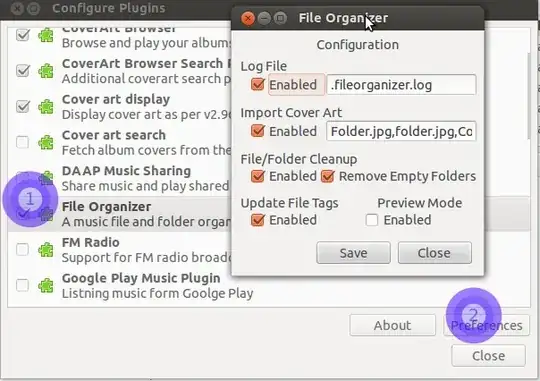Image resolution: width=540 pixels, height=381 pixels.
Task: Minimize the File Organizer dialog
Action: point(264,18)
